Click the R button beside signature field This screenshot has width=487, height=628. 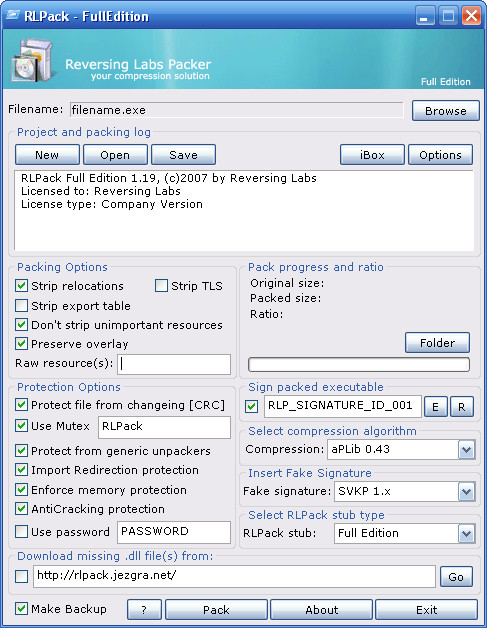coord(462,407)
